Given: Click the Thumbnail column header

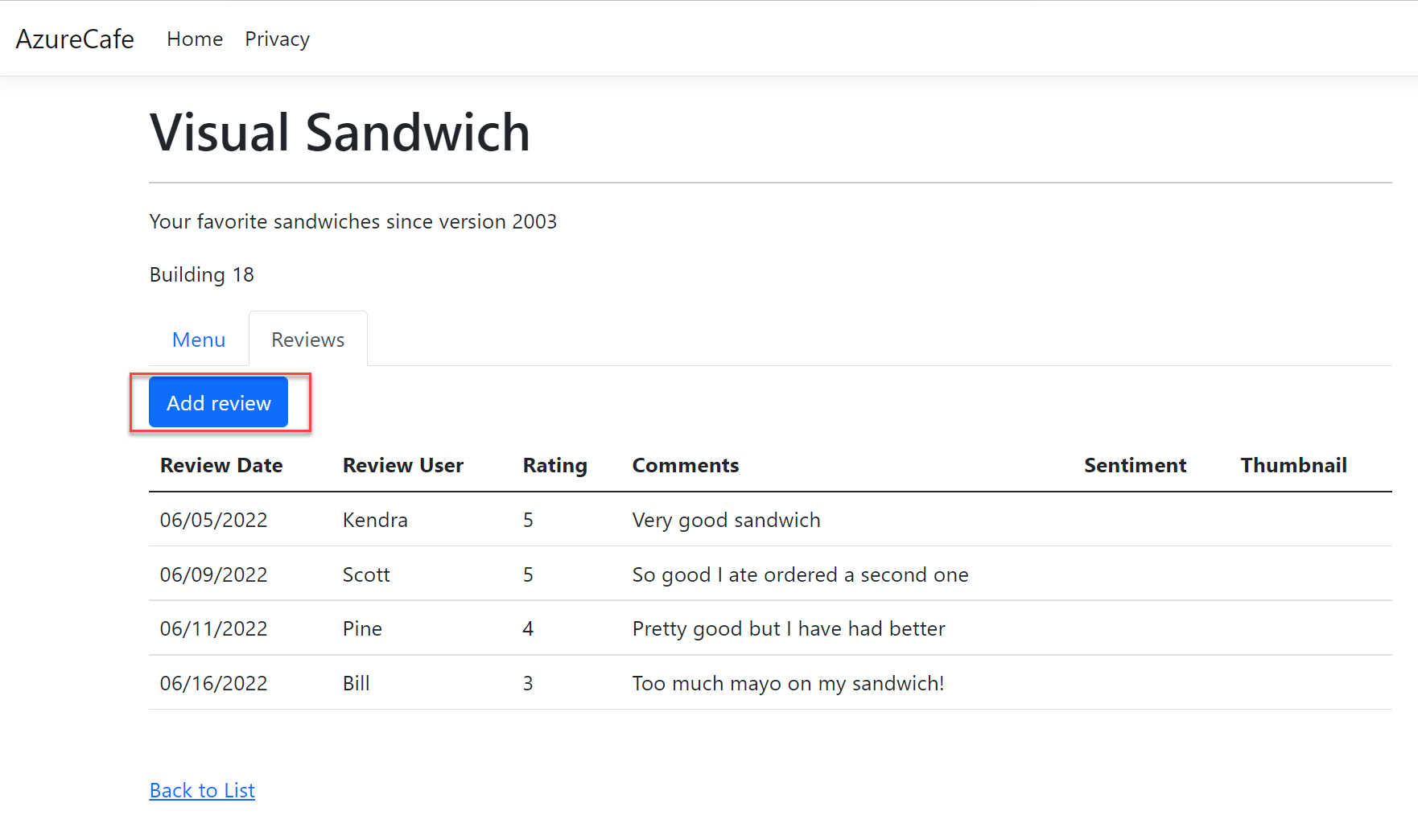Looking at the screenshot, I should tap(1293, 465).
